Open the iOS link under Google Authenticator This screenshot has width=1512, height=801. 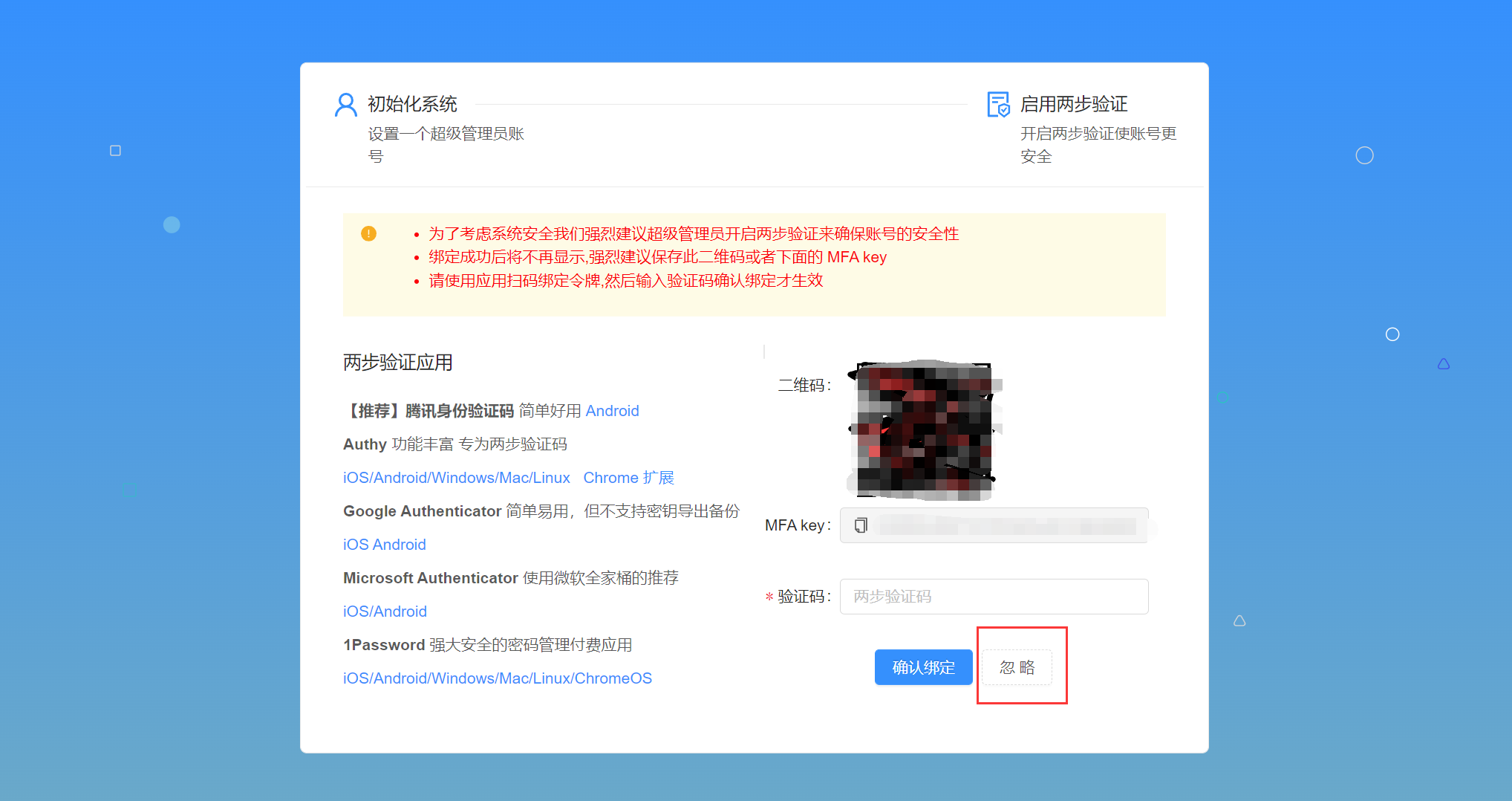(356, 545)
